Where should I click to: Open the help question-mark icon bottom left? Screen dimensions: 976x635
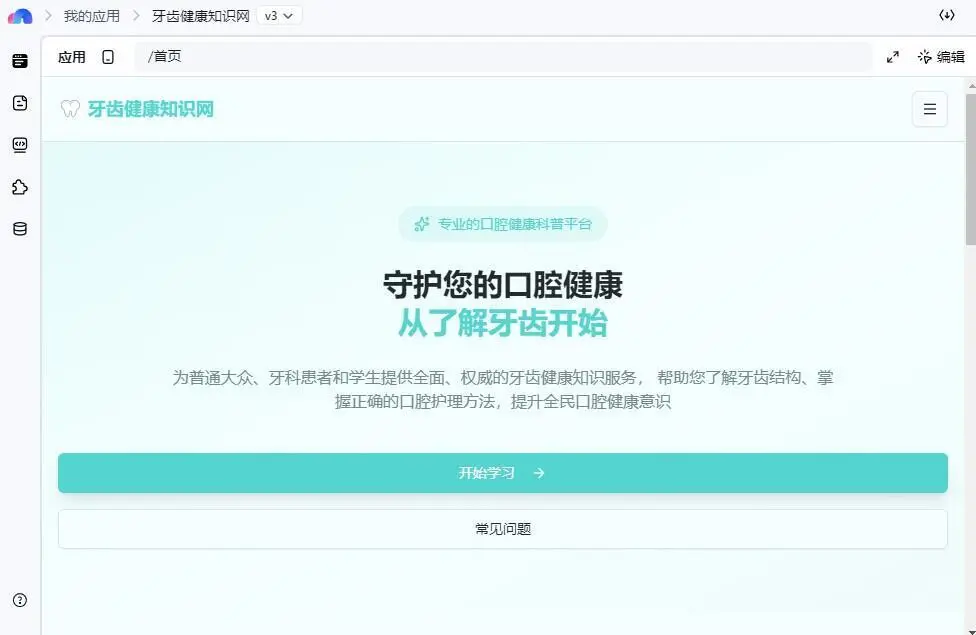coord(19,600)
